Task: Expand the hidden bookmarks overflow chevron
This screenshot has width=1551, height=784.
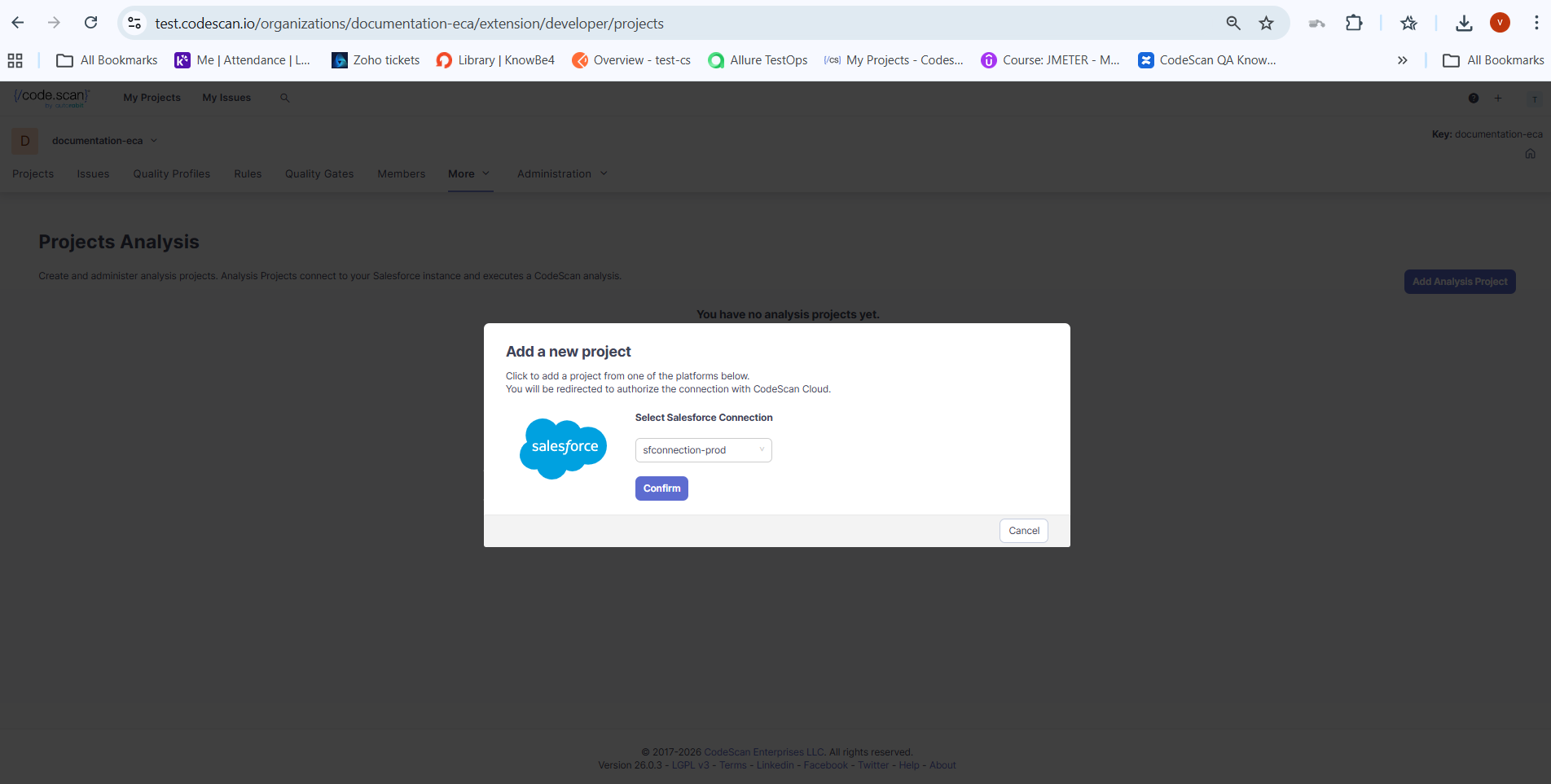Action: 1402,60
